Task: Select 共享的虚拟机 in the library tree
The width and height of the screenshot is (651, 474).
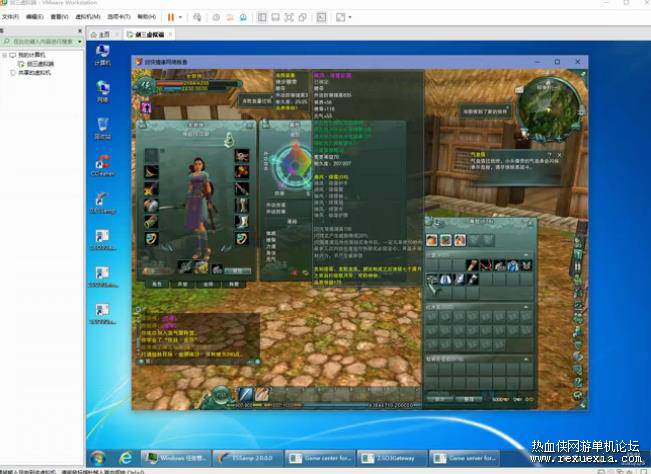Action: (x=30, y=72)
